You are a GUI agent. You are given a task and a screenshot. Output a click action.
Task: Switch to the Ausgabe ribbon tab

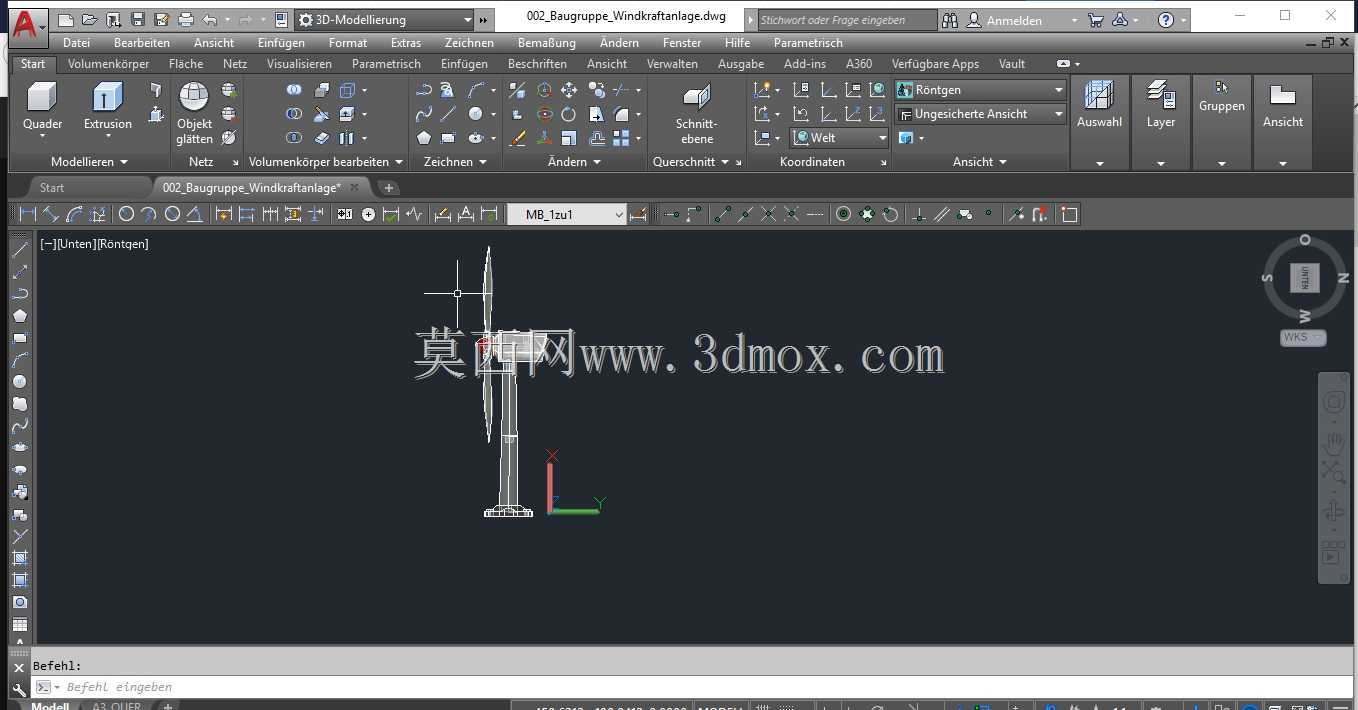coord(741,64)
